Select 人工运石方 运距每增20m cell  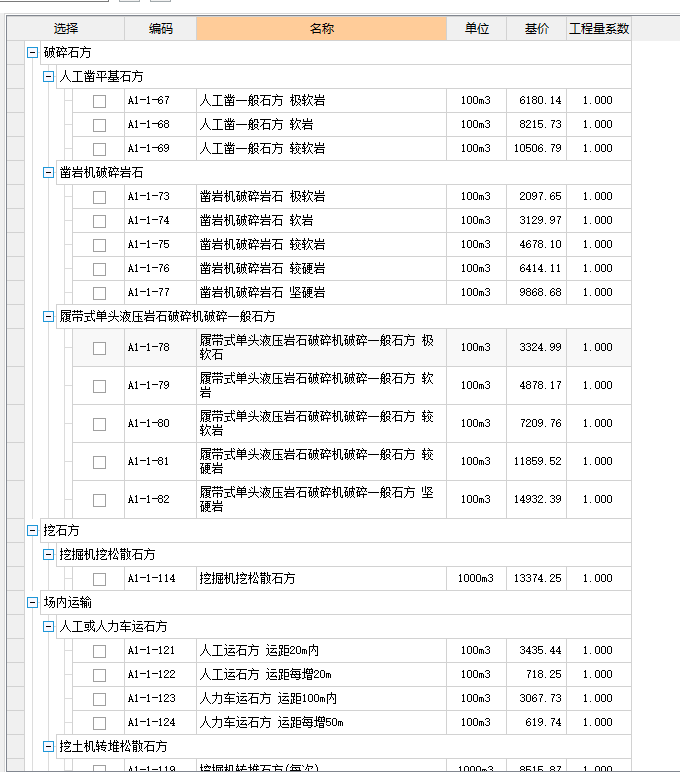point(322,675)
